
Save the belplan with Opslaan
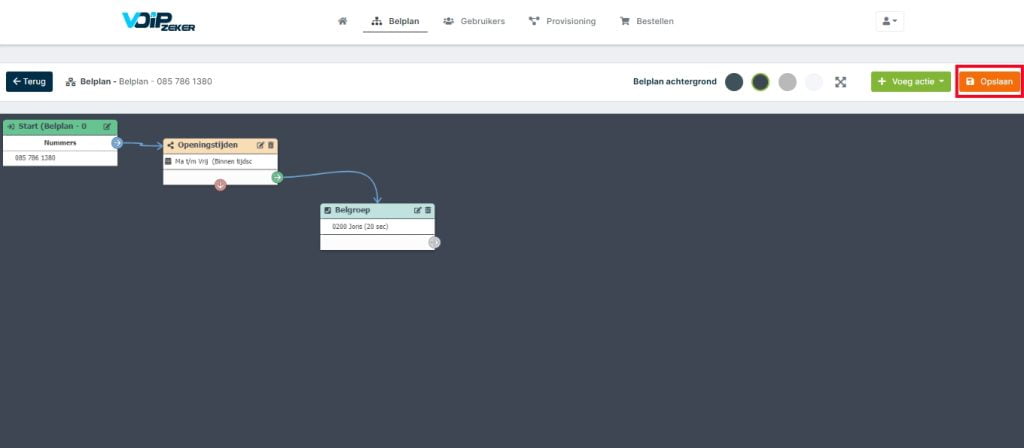(989, 82)
